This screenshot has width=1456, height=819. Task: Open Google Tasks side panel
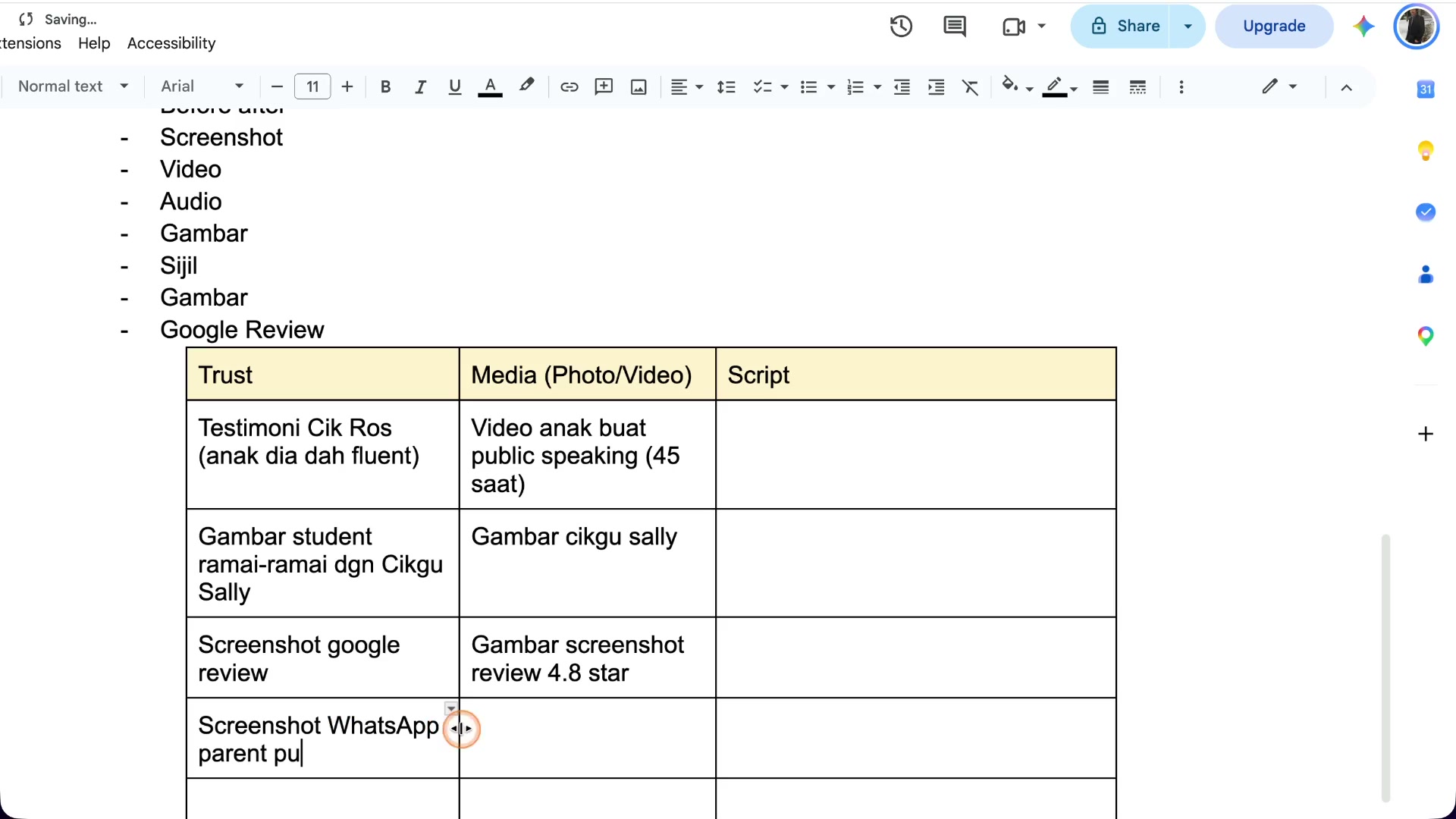(1426, 212)
